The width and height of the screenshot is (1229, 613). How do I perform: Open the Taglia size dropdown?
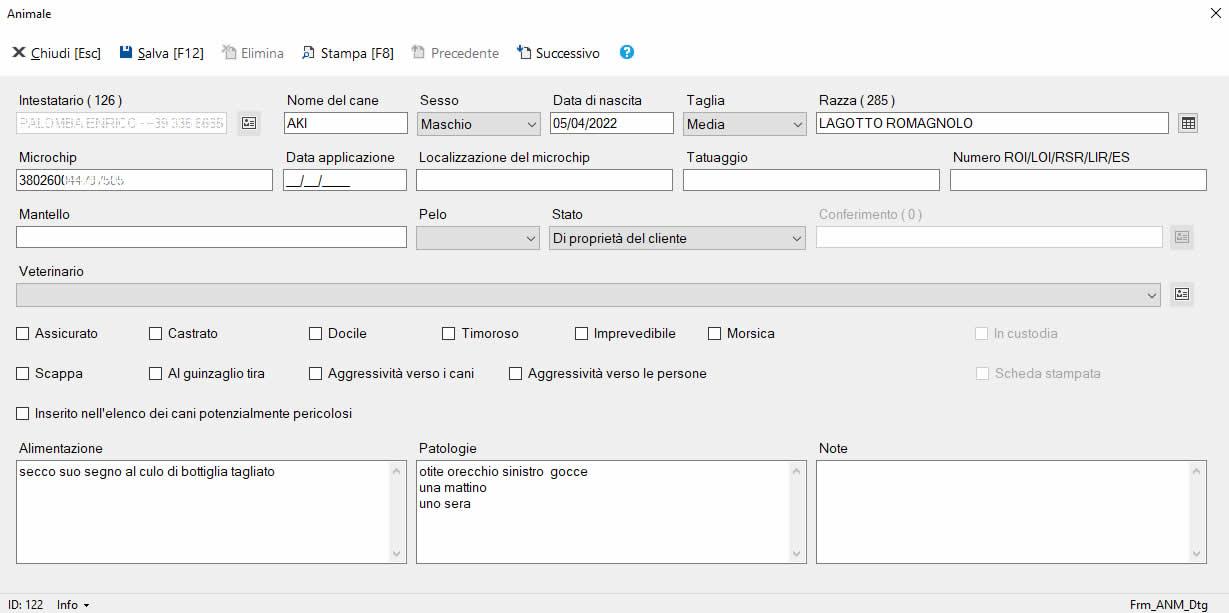(797, 124)
